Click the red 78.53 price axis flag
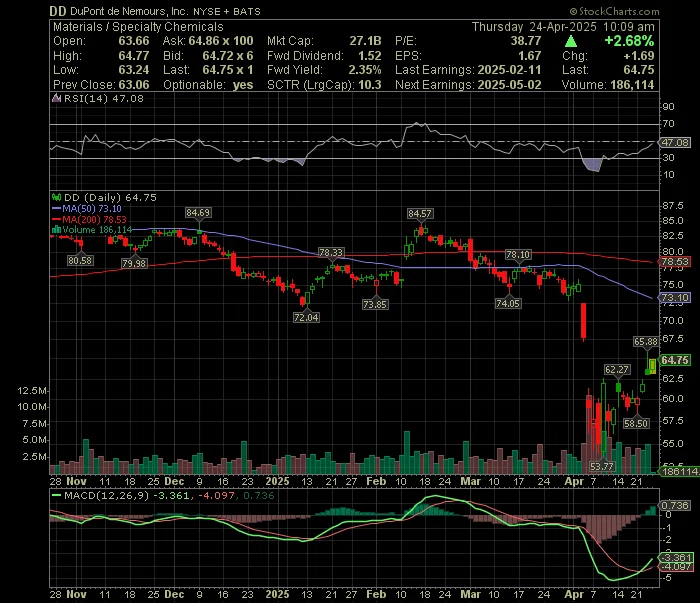 click(x=675, y=262)
